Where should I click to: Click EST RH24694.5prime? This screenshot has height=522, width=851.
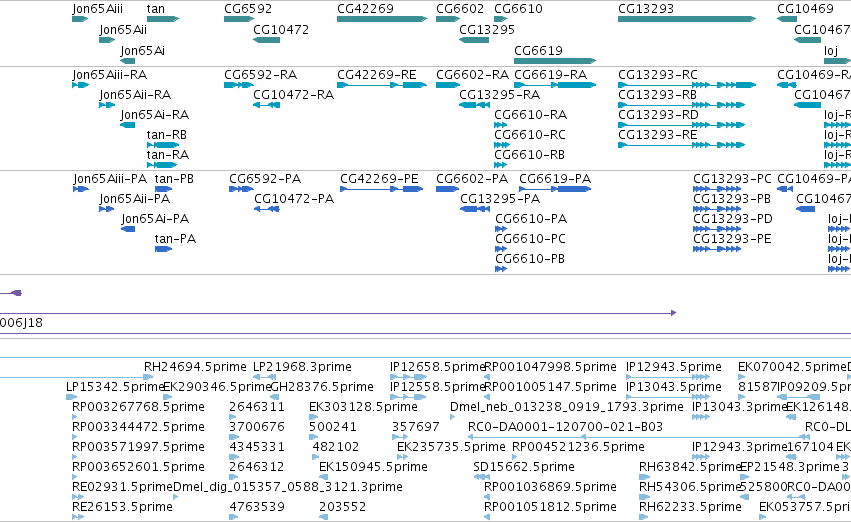195,367
